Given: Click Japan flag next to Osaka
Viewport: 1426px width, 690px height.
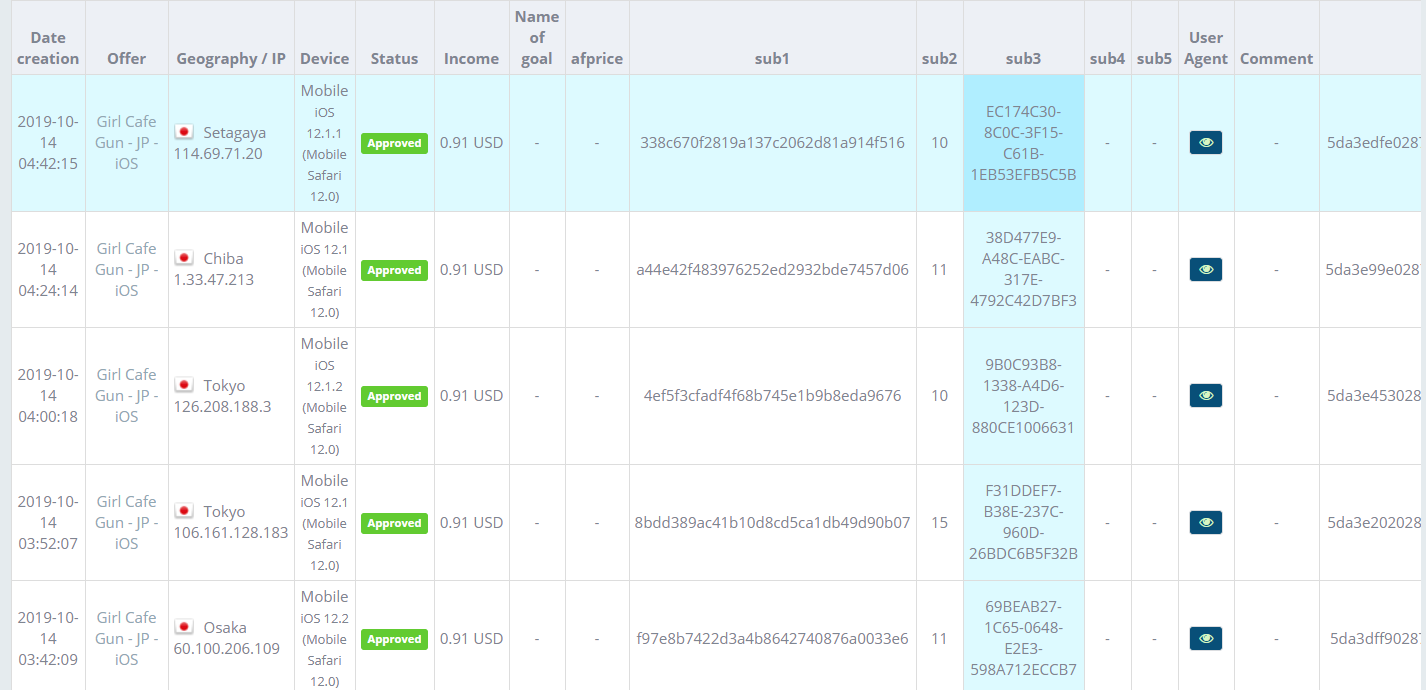Looking at the screenshot, I should (184, 627).
